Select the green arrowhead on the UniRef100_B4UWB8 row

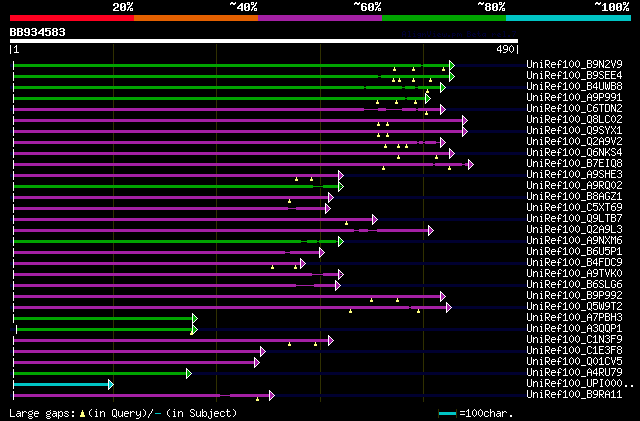pos(443,87)
